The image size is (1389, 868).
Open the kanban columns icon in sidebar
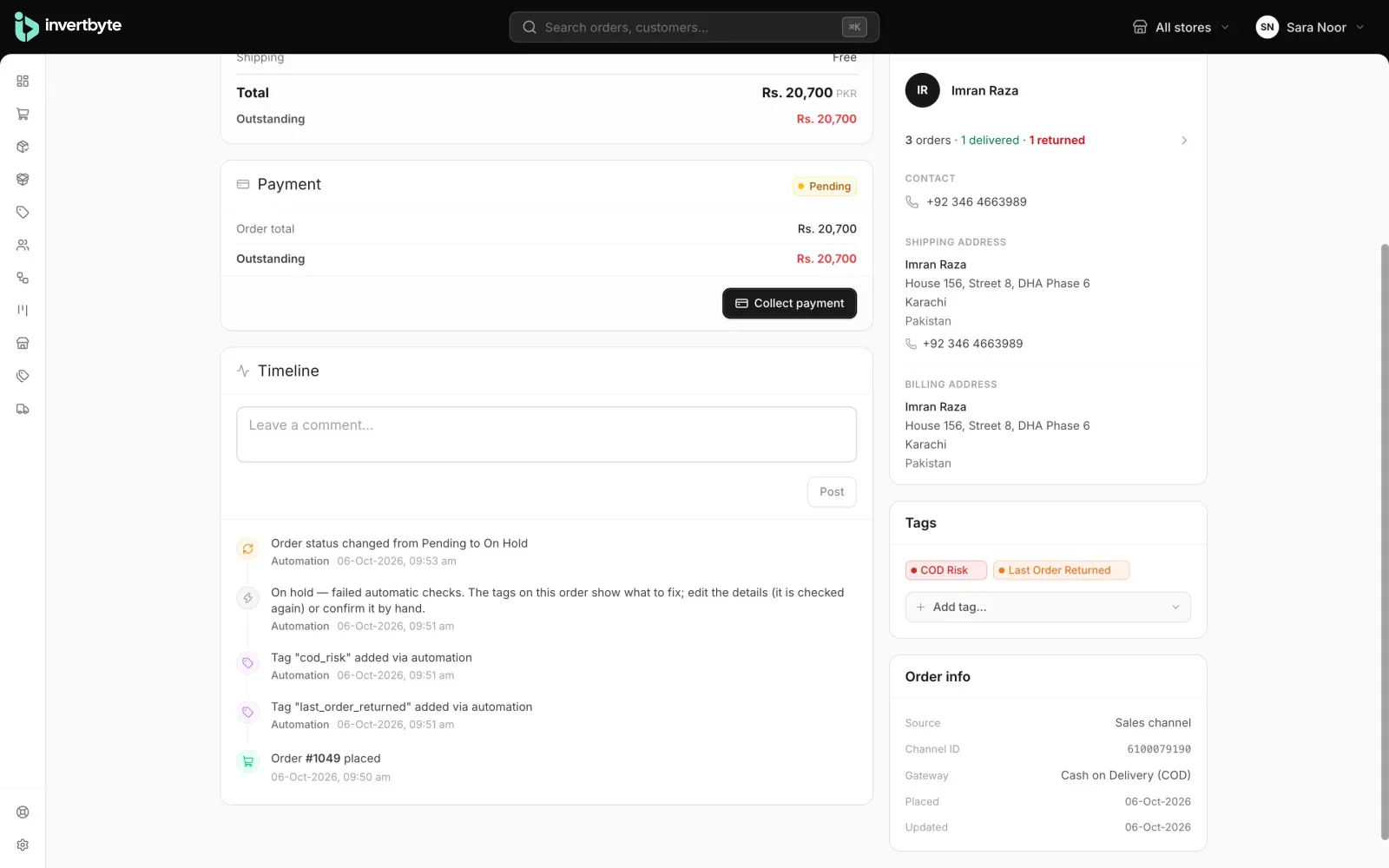(23, 310)
